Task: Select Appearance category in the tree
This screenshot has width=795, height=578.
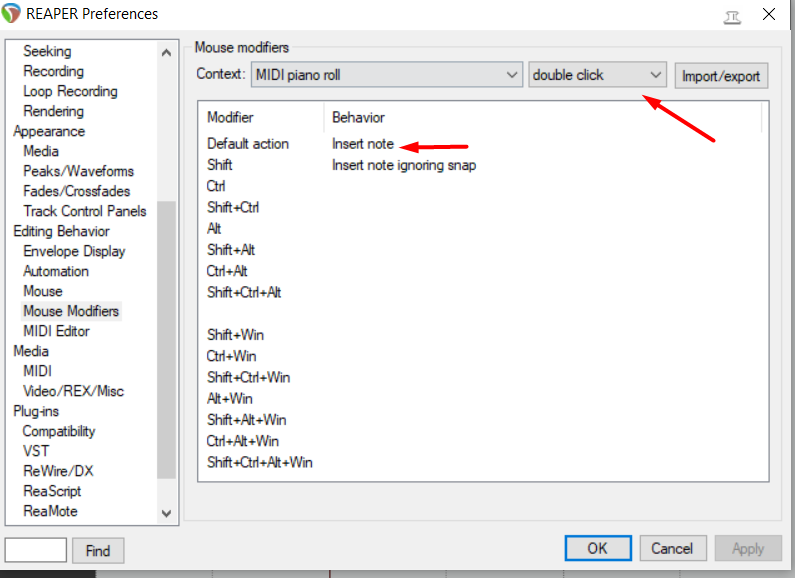Action: click(x=49, y=131)
